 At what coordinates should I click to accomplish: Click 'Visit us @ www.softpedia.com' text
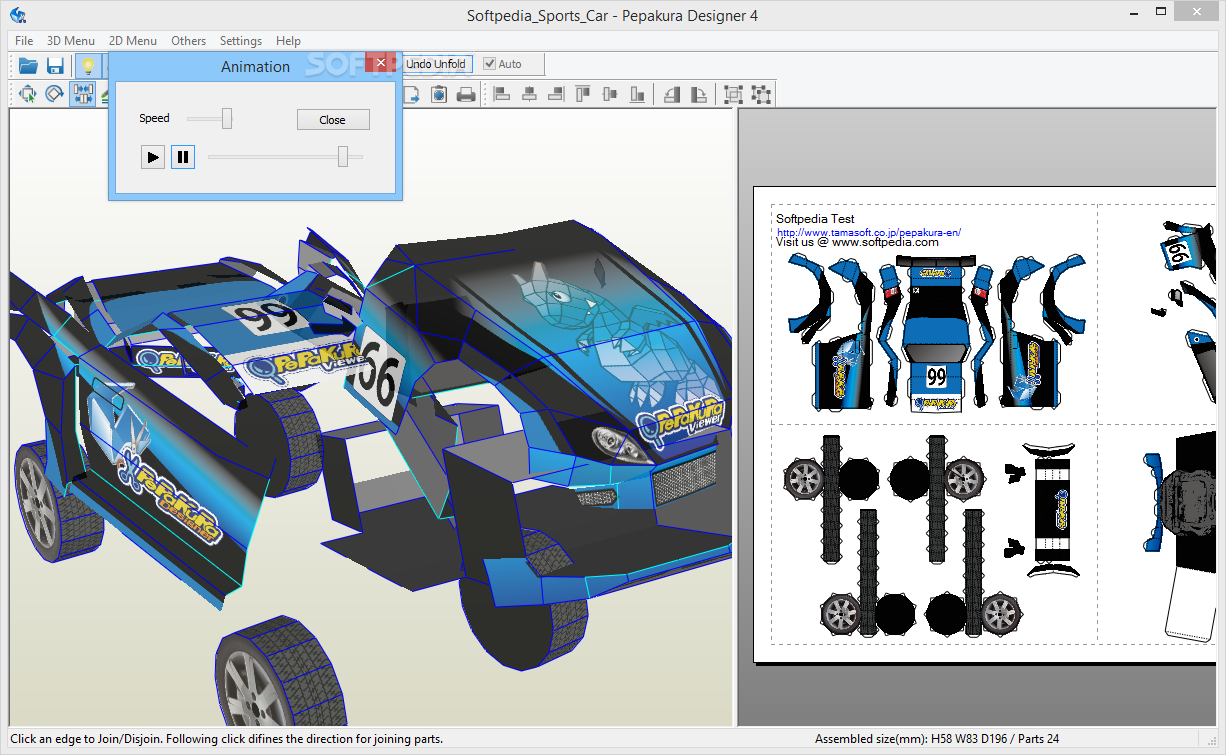pos(857,242)
